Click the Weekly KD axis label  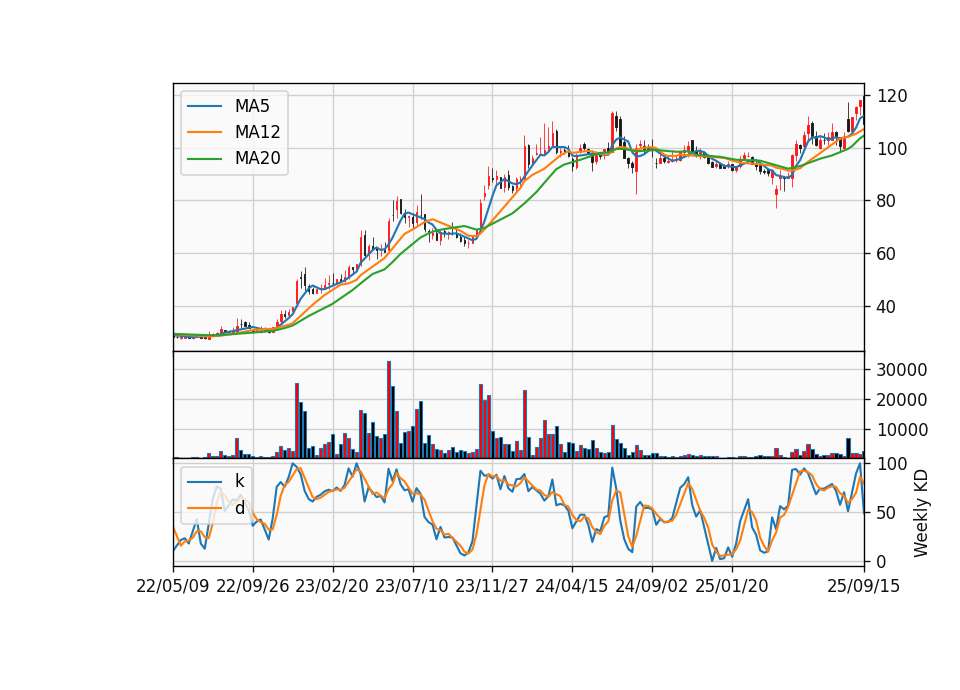pos(920,513)
